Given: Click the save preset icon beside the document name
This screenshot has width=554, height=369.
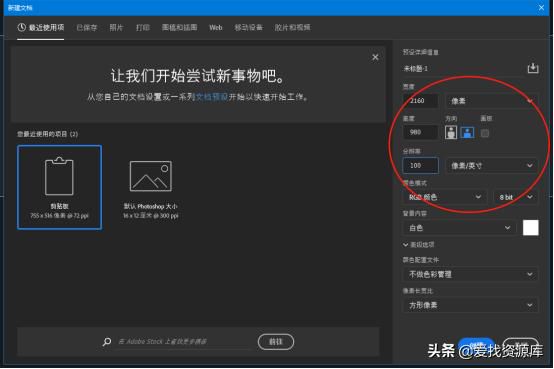Looking at the screenshot, I should pos(533,68).
